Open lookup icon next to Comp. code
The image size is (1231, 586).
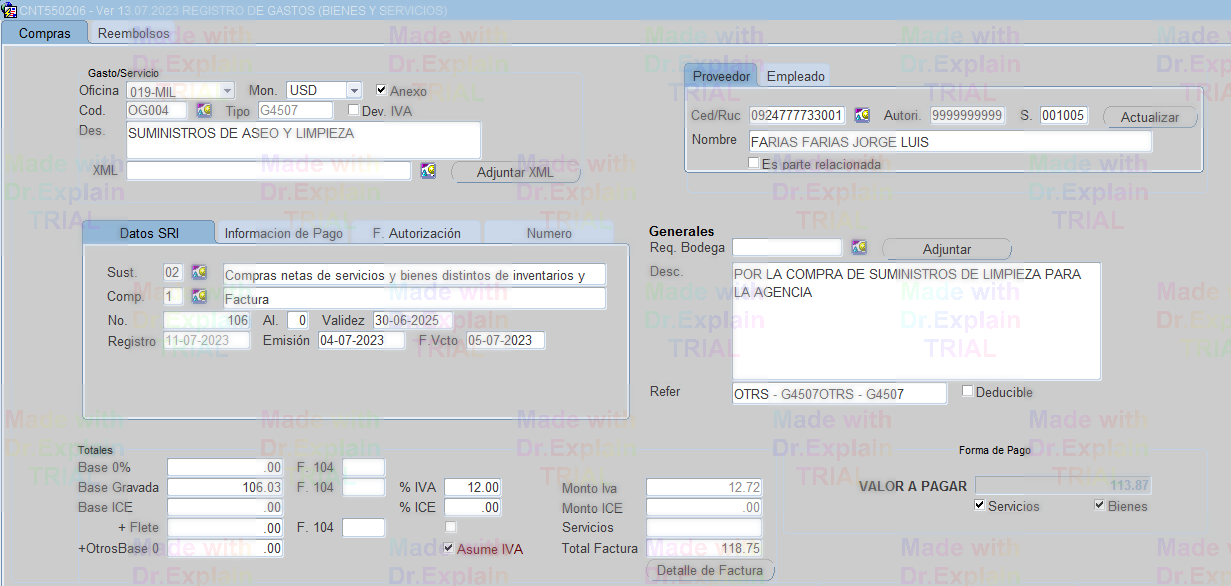coord(199,297)
